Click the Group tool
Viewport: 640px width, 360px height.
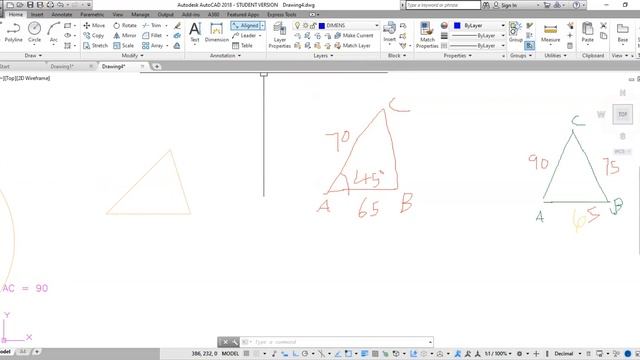click(516, 33)
